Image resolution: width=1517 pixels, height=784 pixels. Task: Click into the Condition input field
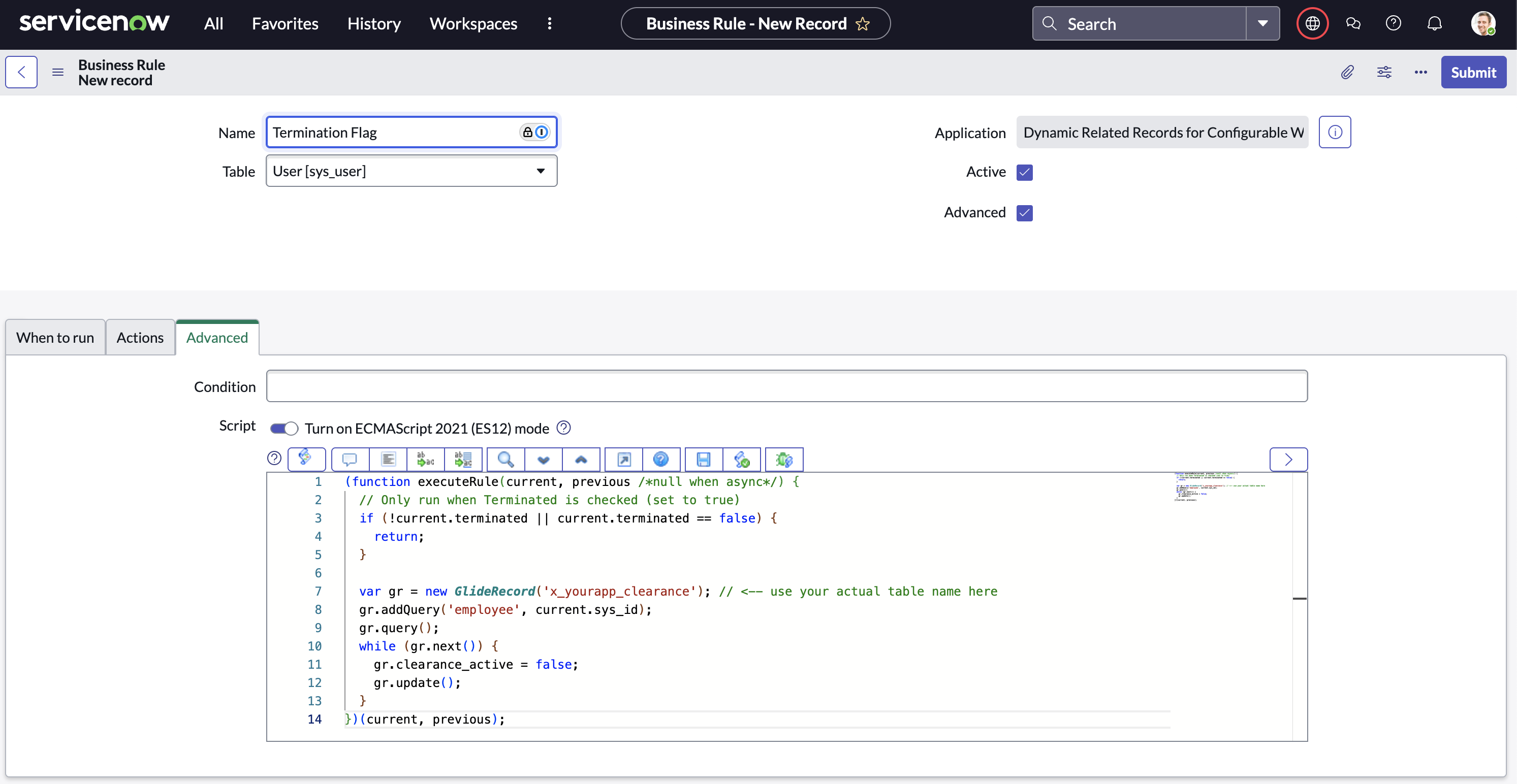click(x=786, y=386)
